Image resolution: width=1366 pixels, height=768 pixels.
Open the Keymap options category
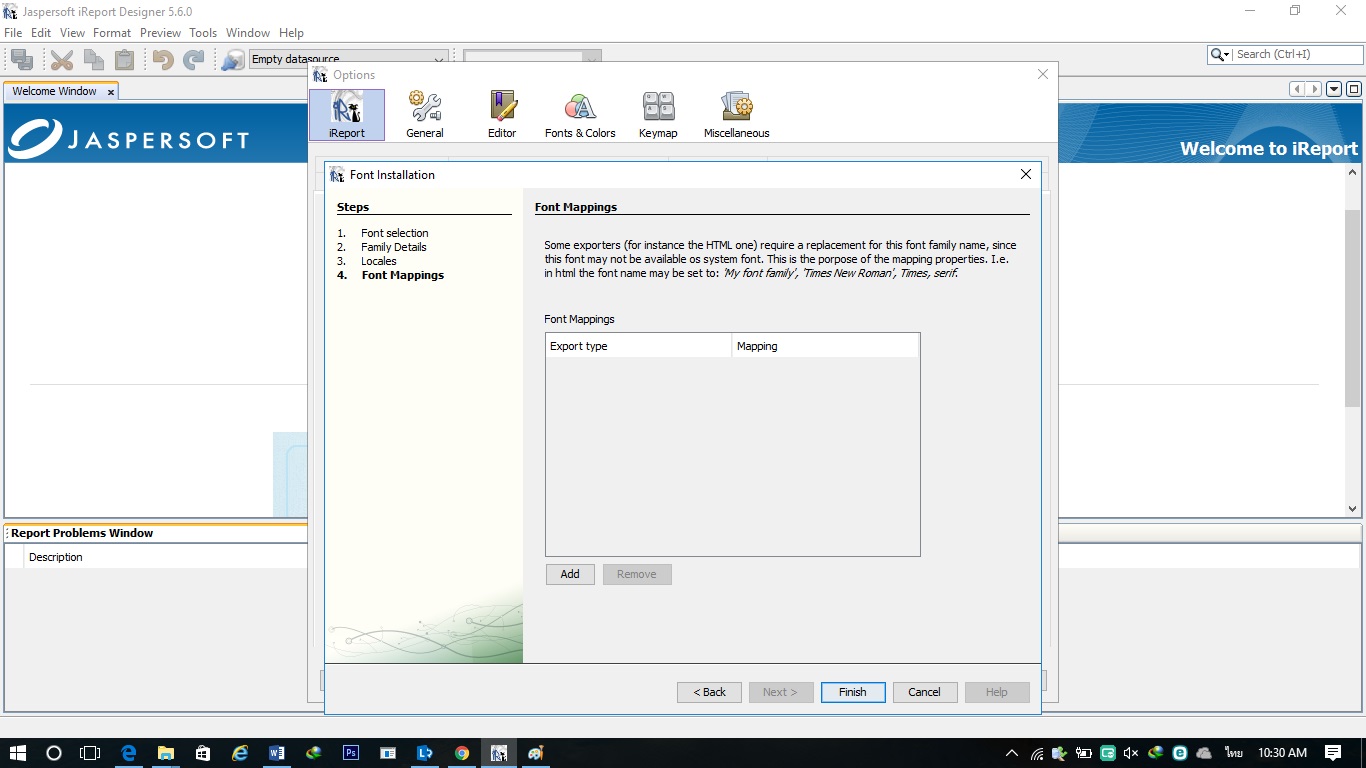click(x=658, y=114)
